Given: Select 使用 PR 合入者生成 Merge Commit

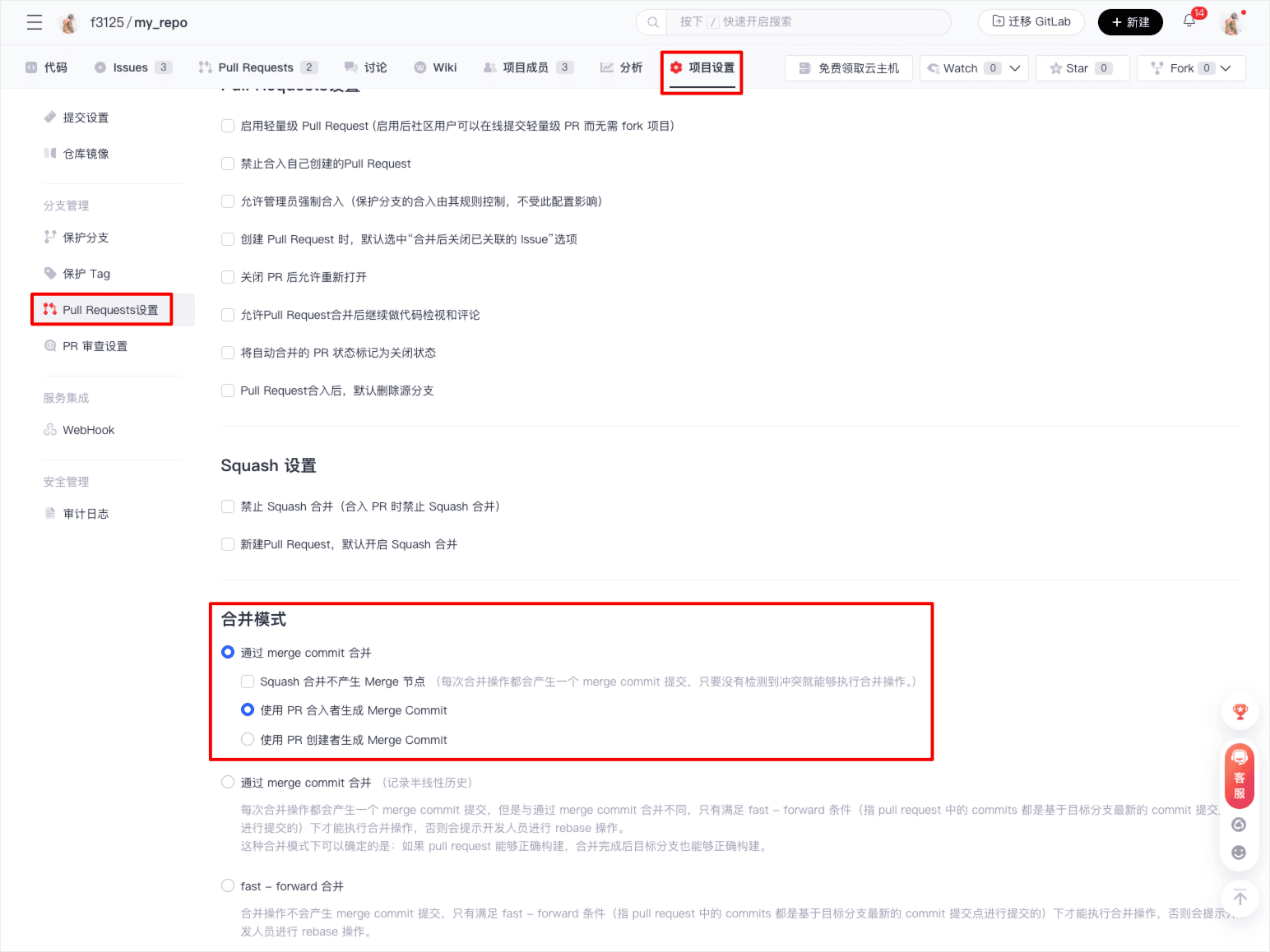Looking at the screenshot, I should click(x=248, y=709).
